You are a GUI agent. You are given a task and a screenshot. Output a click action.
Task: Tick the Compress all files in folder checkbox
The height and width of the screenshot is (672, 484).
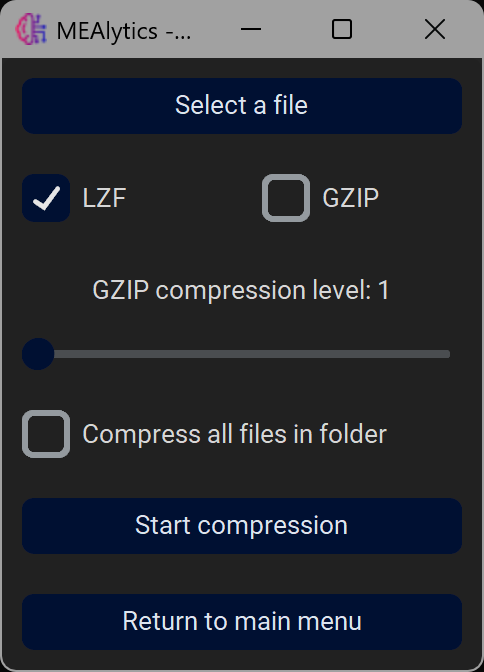coord(46,434)
